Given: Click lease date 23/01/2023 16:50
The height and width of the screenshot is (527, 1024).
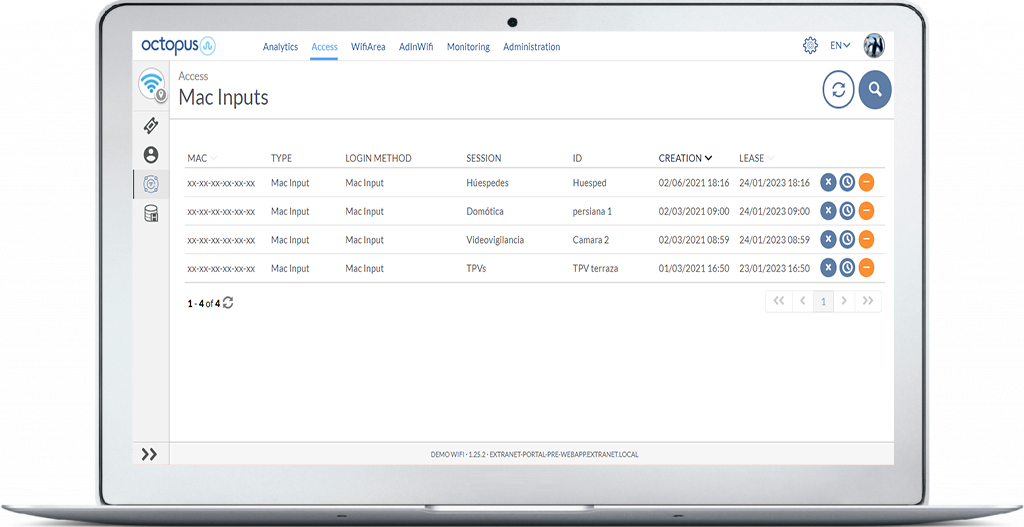Looking at the screenshot, I should tap(775, 268).
